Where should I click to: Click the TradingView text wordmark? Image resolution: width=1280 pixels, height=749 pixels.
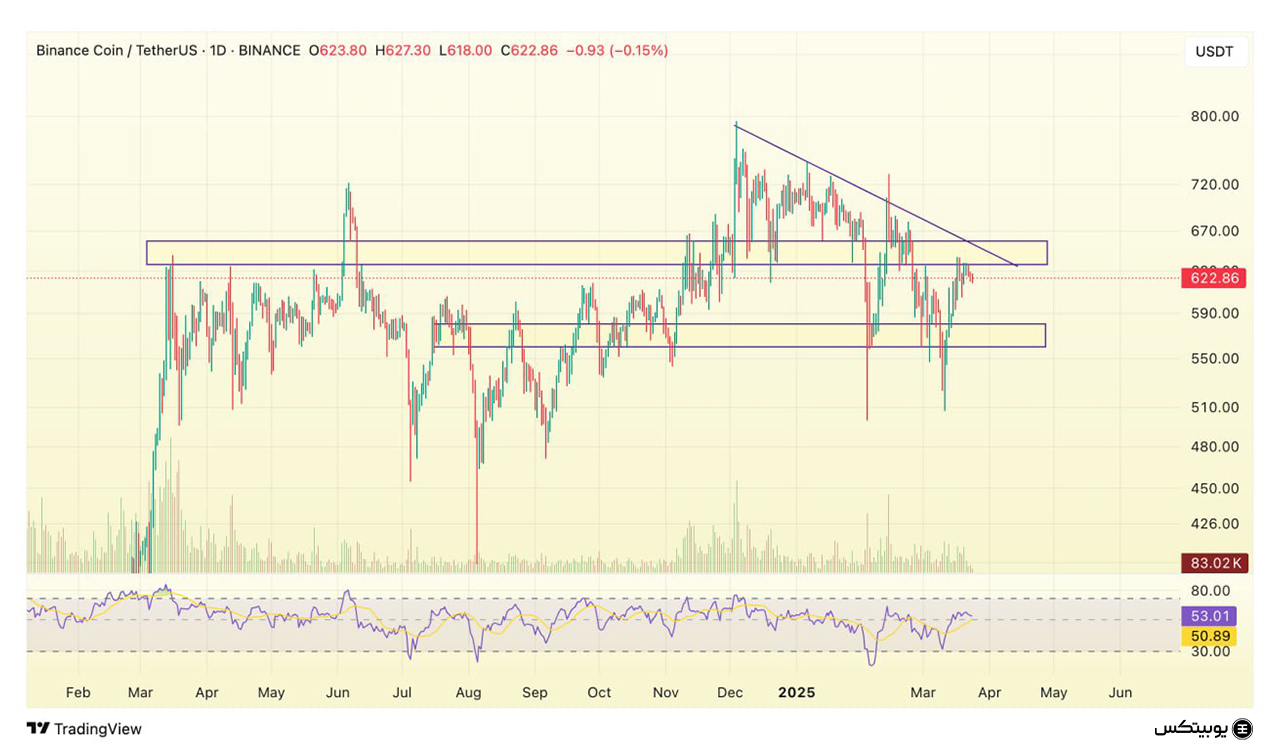(x=97, y=729)
